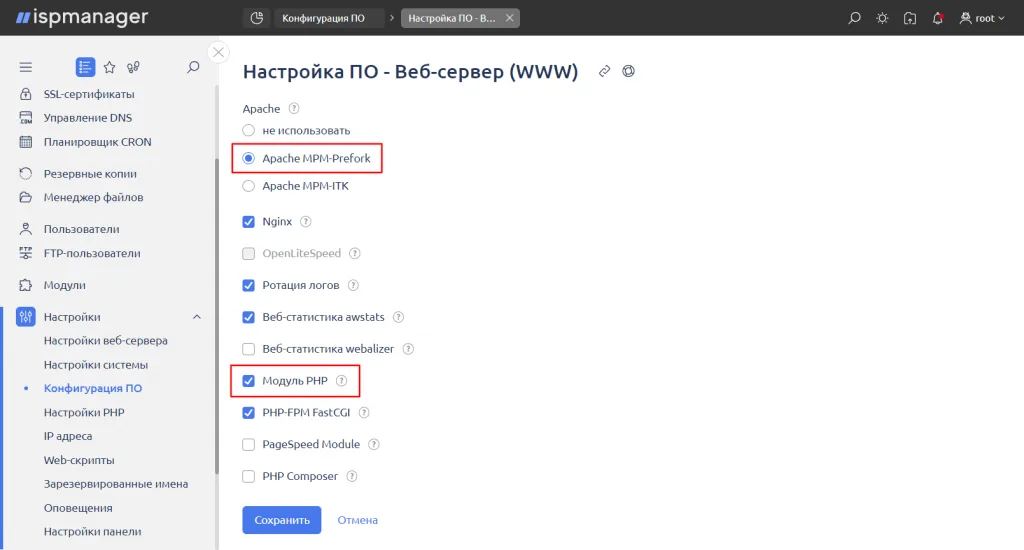Screen dimensions: 1024x550
Task: Collapse sidebar with hamburger icon
Action: 25,67
